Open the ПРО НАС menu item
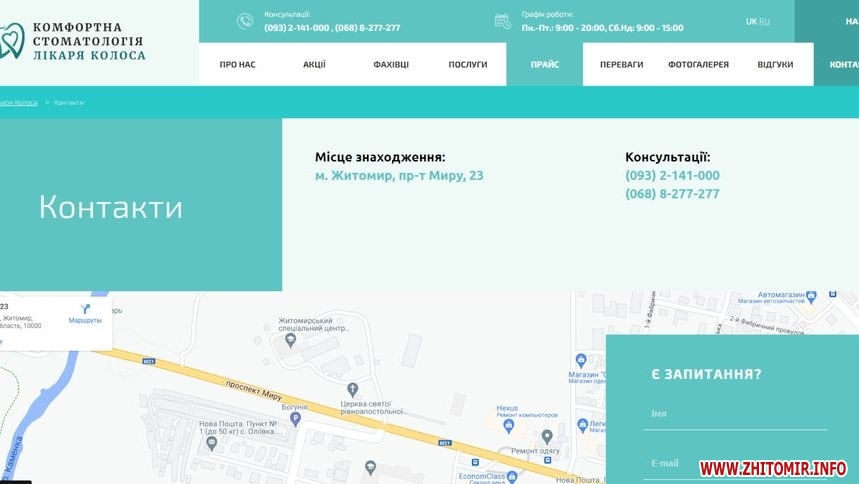Viewport: 859px width, 484px height. [x=237, y=65]
